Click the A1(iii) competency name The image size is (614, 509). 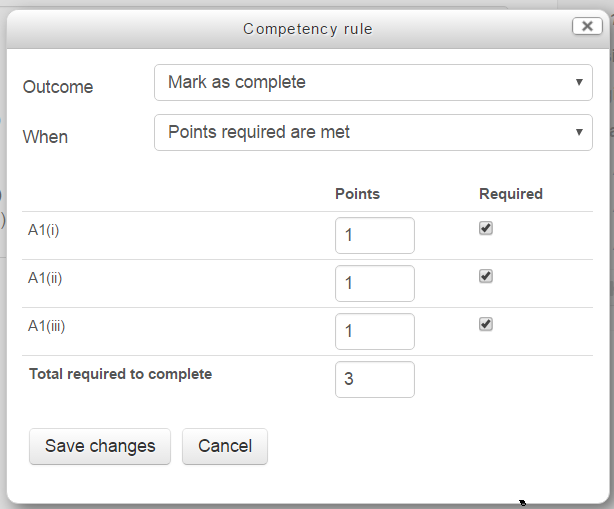[48, 325]
